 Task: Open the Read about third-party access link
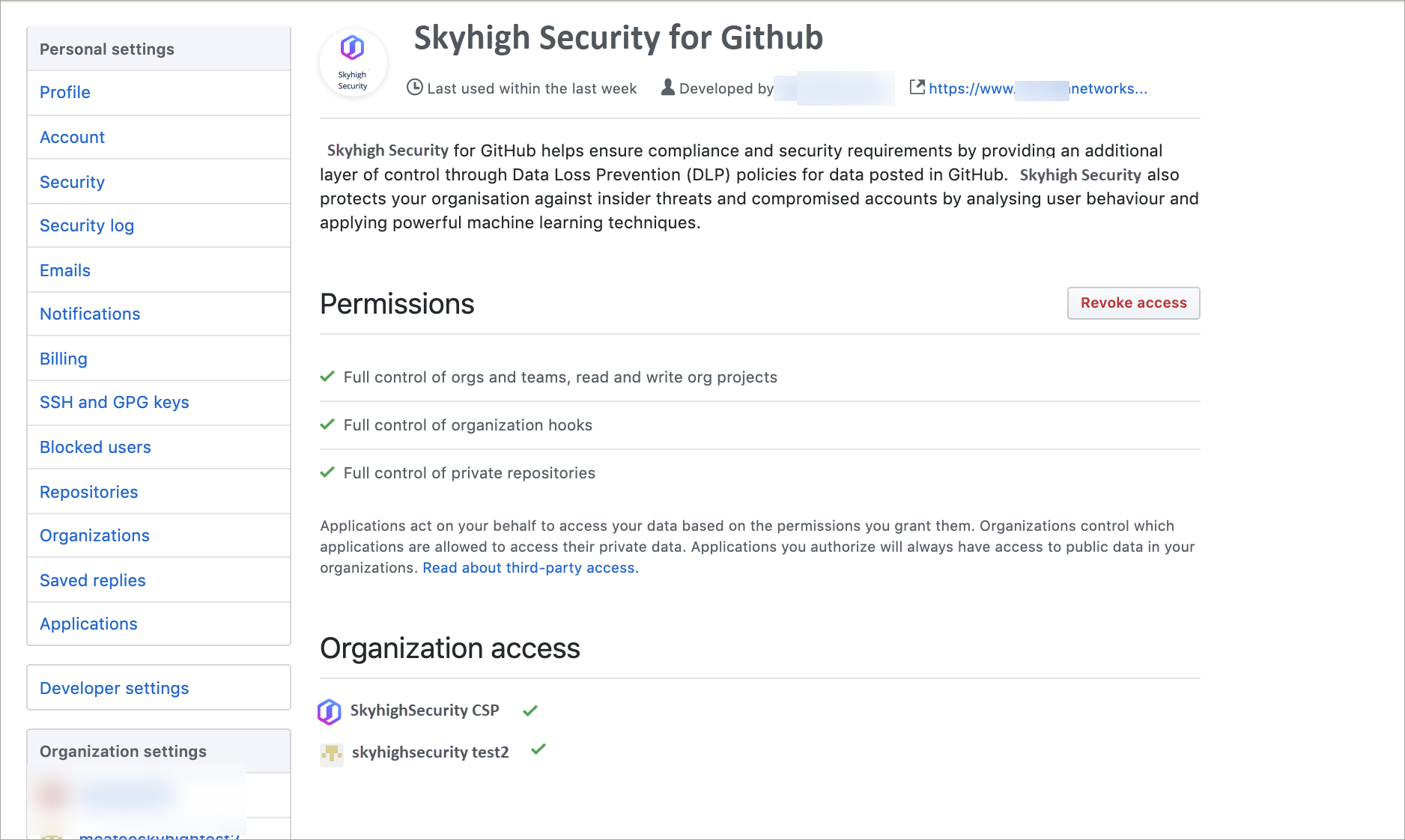(x=530, y=568)
